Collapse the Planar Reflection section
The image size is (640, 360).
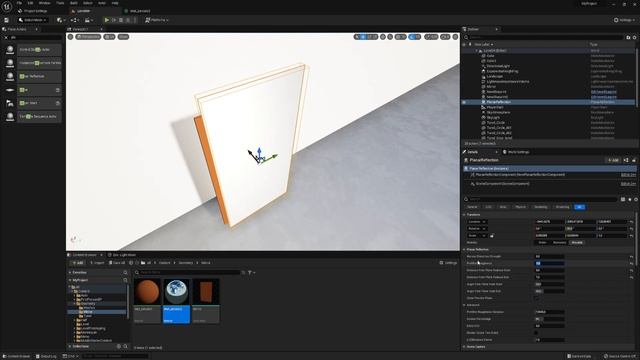pos(464,249)
